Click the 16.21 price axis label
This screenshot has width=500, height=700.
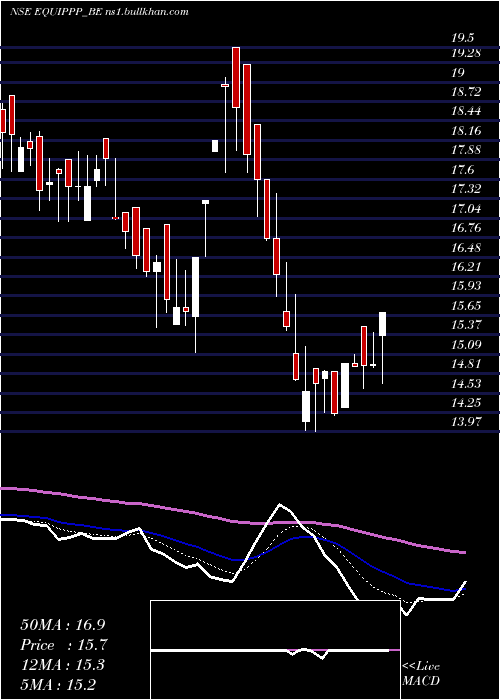(466, 267)
